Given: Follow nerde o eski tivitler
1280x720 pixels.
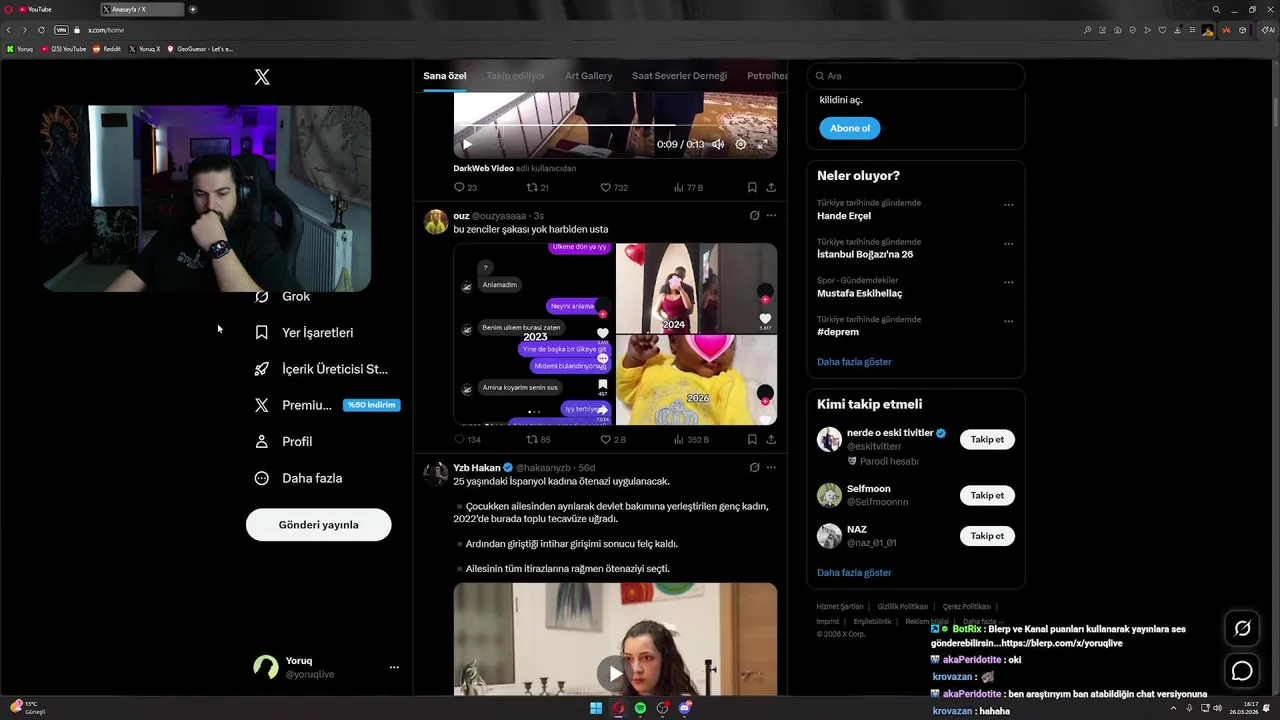Looking at the screenshot, I should click(x=987, y=439).
